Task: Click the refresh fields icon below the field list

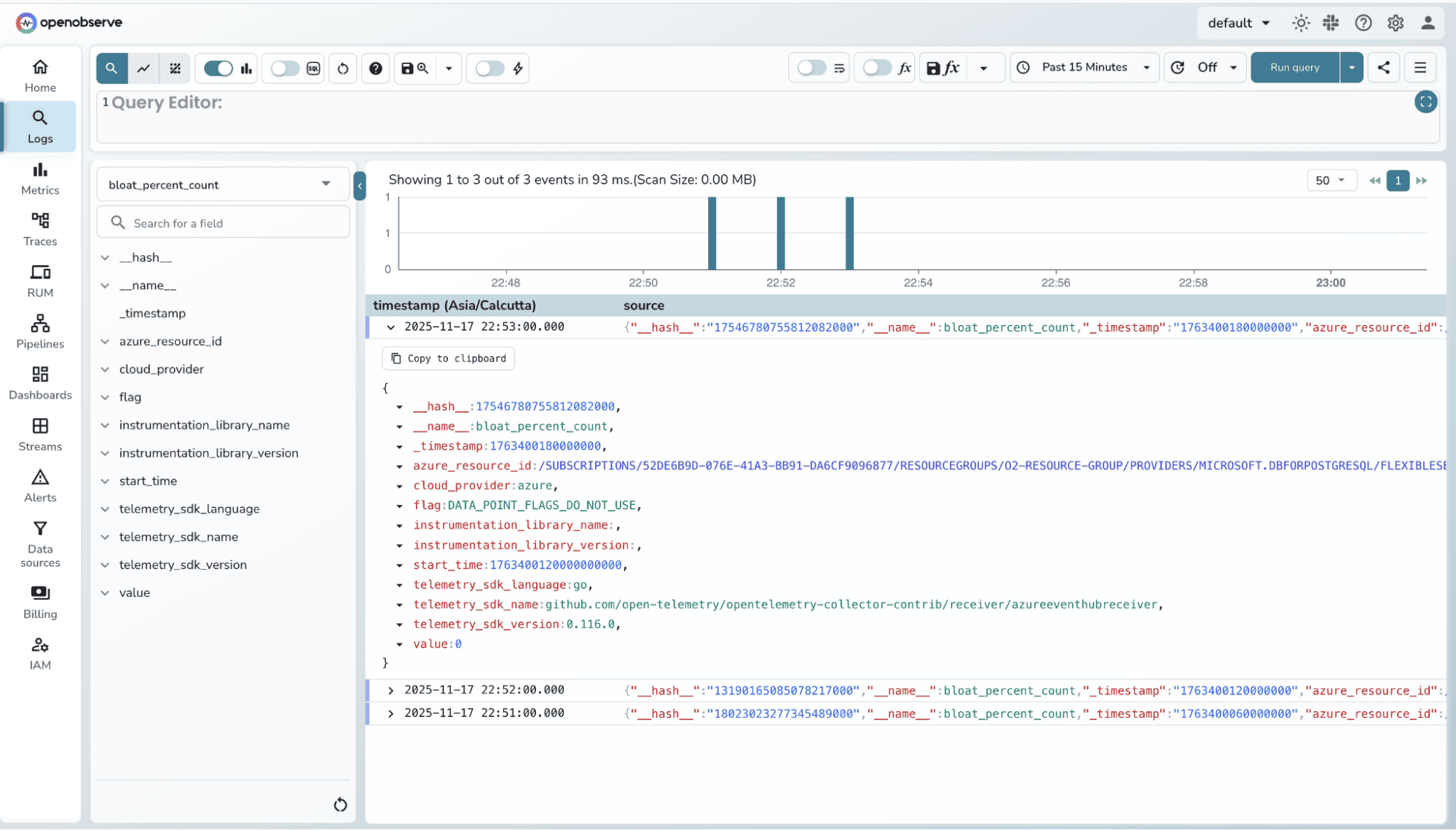Action: pos(339,804)
